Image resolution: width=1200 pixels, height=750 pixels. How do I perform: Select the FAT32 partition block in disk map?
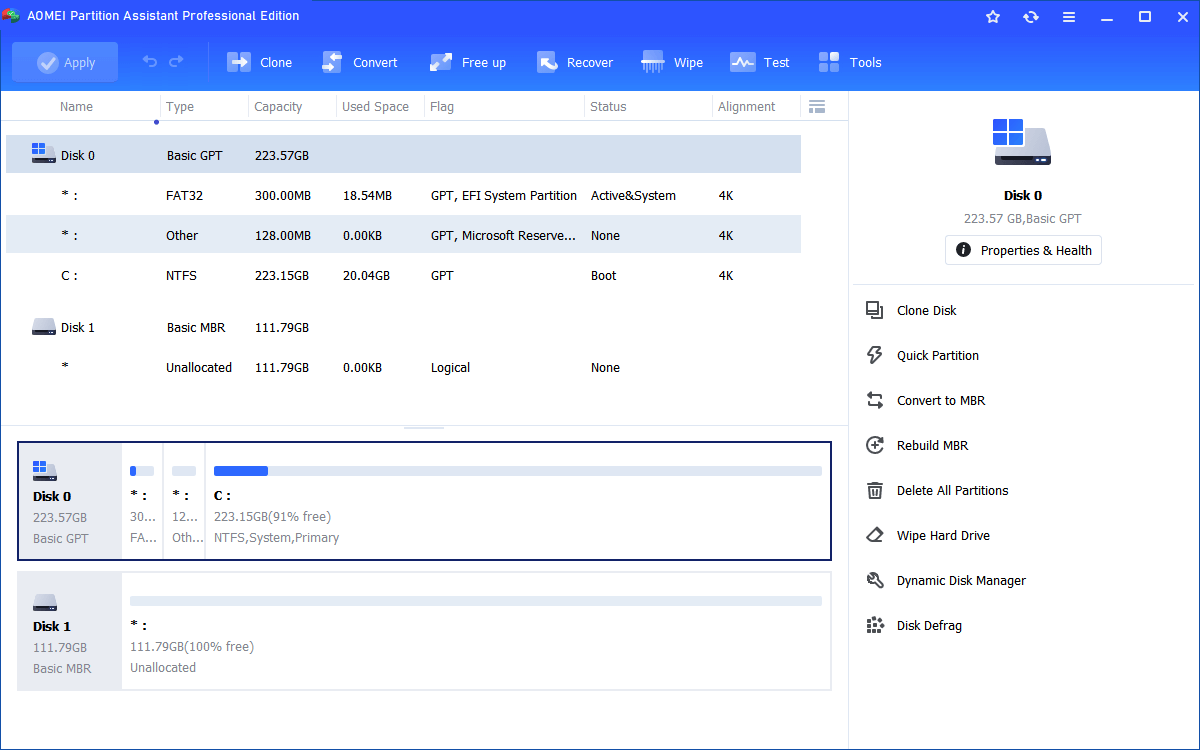pyautogui.click(x=142, y=501)
